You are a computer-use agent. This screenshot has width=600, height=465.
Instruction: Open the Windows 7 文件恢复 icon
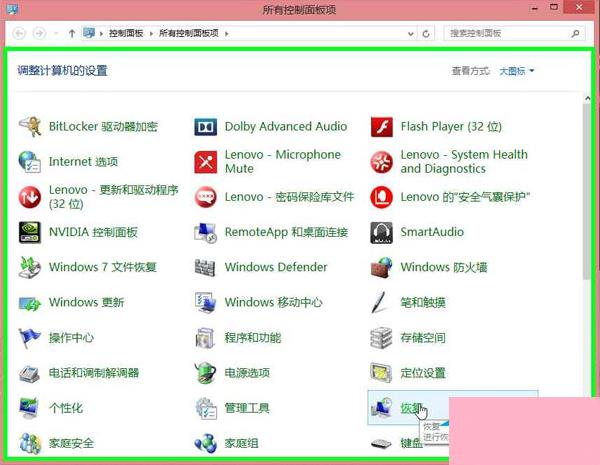[30, 267]
